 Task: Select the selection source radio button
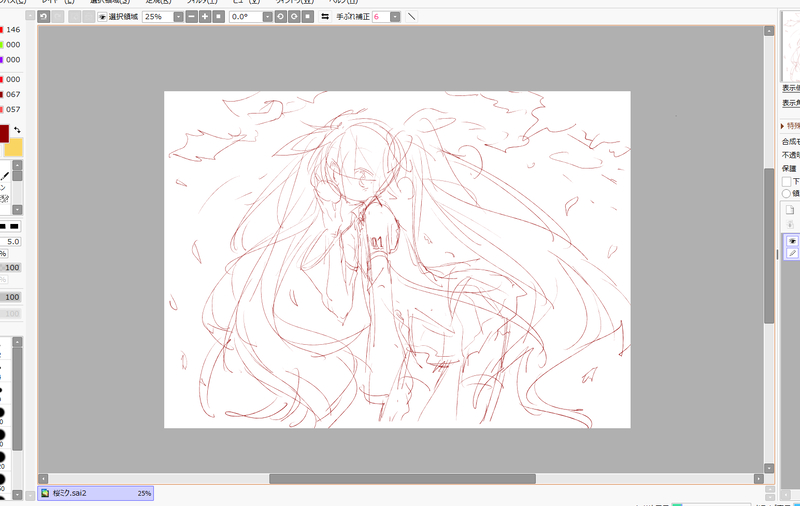(786, 193)
